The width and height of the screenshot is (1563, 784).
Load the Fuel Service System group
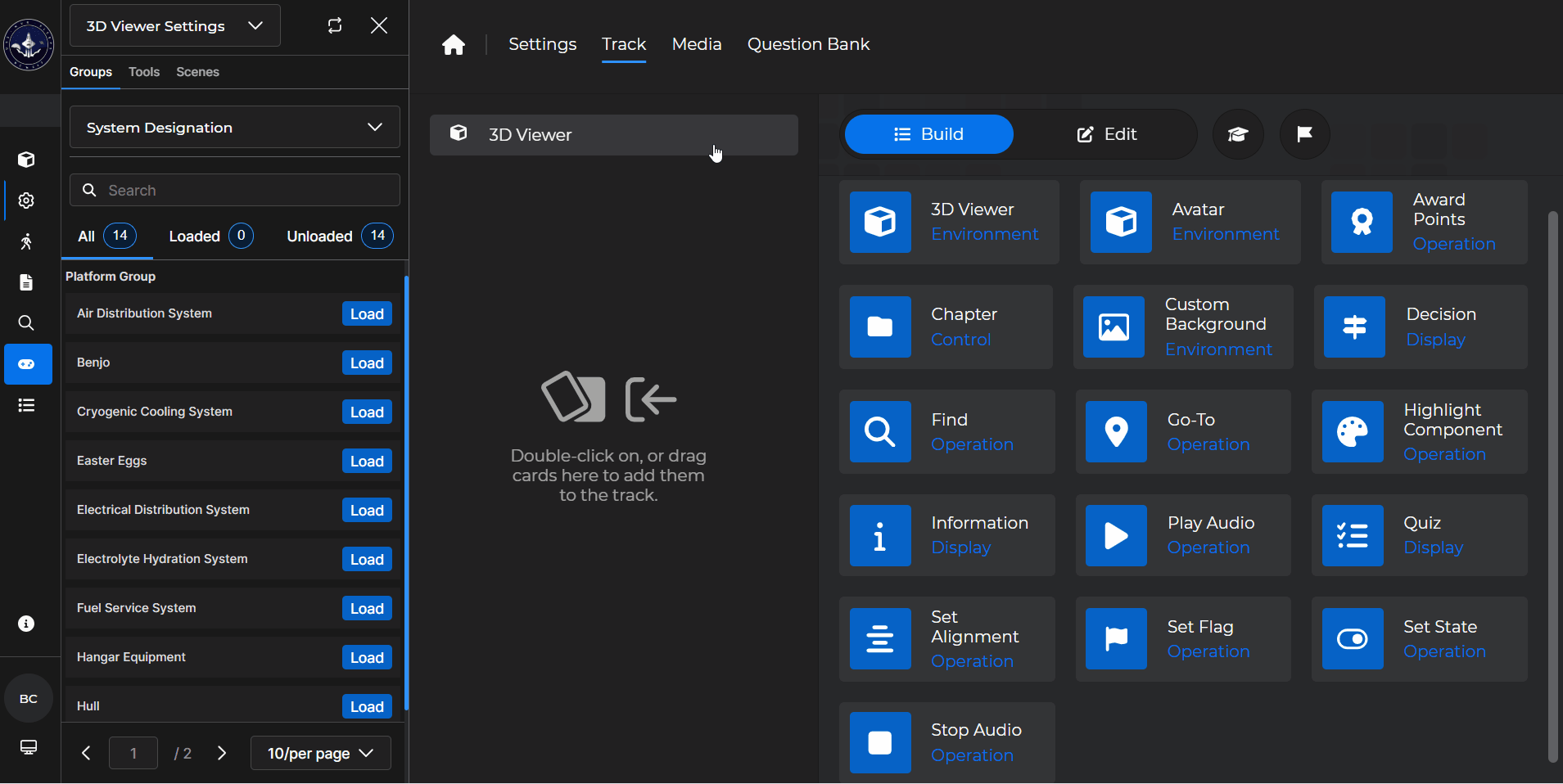[x=367, y=609]
